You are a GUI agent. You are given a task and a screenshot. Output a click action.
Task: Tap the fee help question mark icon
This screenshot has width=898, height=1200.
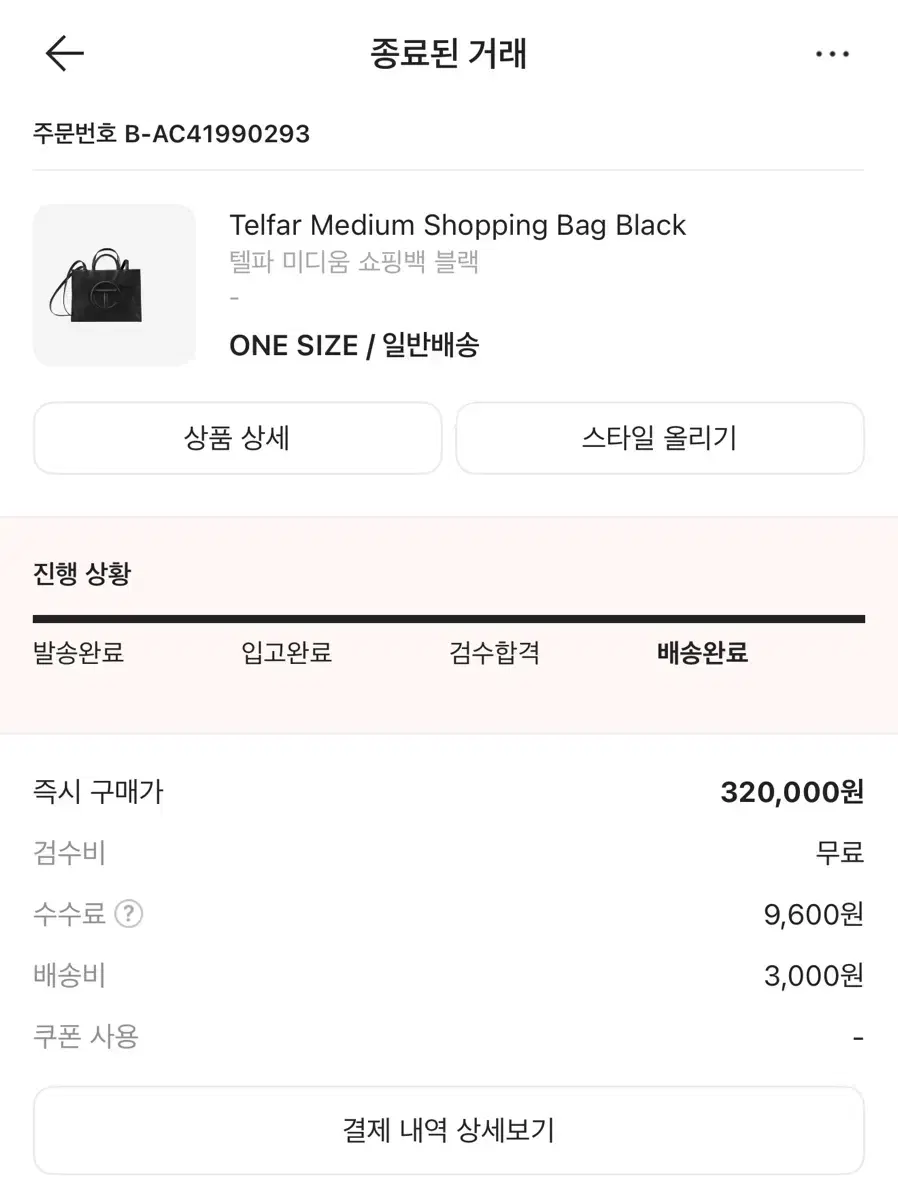tap(129, 914)
